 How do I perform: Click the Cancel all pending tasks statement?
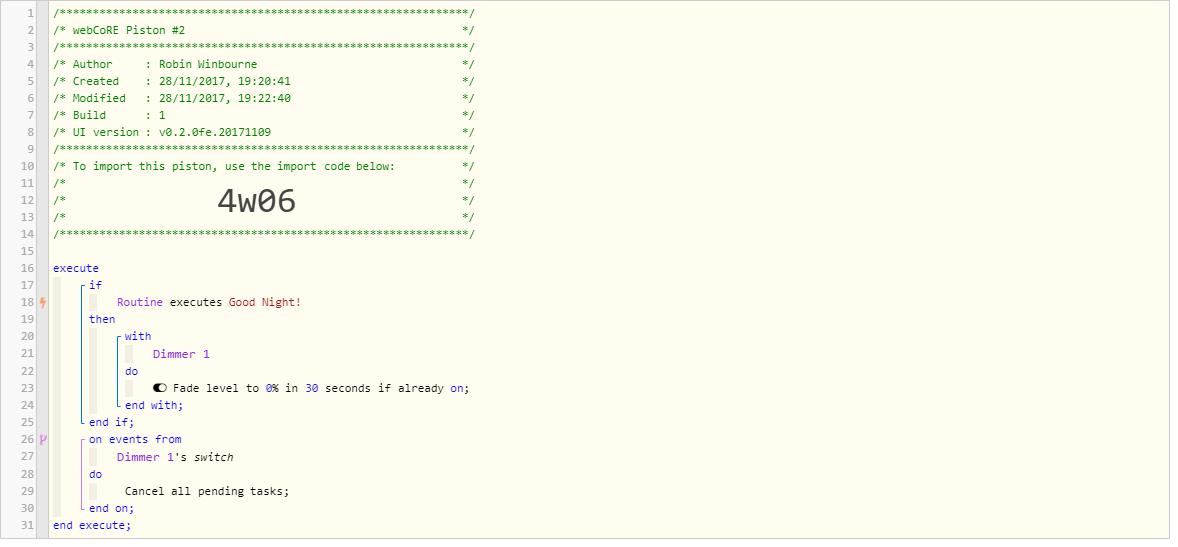[x=207, y=491]
